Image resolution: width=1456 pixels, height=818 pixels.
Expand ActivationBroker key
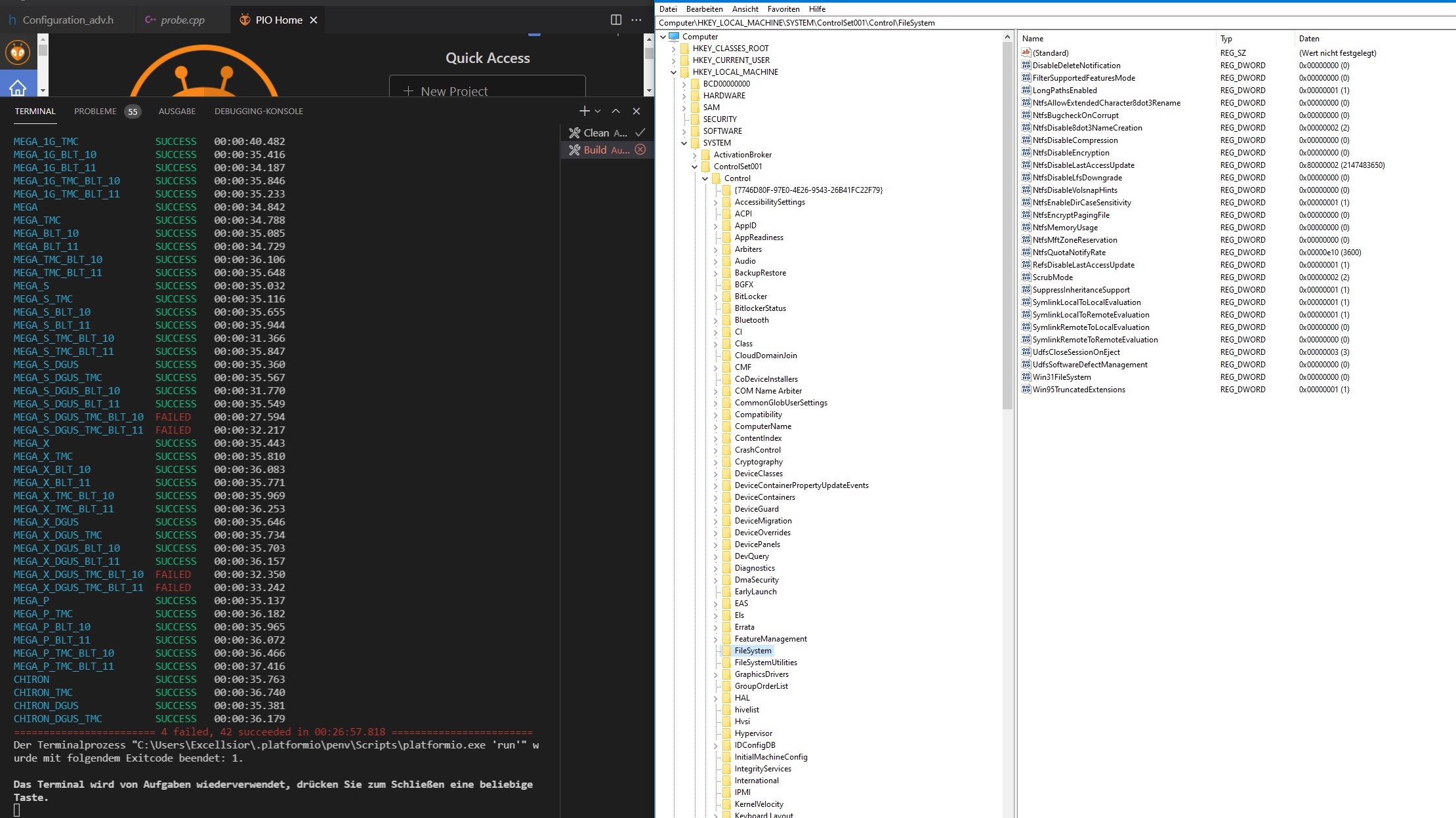tap(694, 155)
